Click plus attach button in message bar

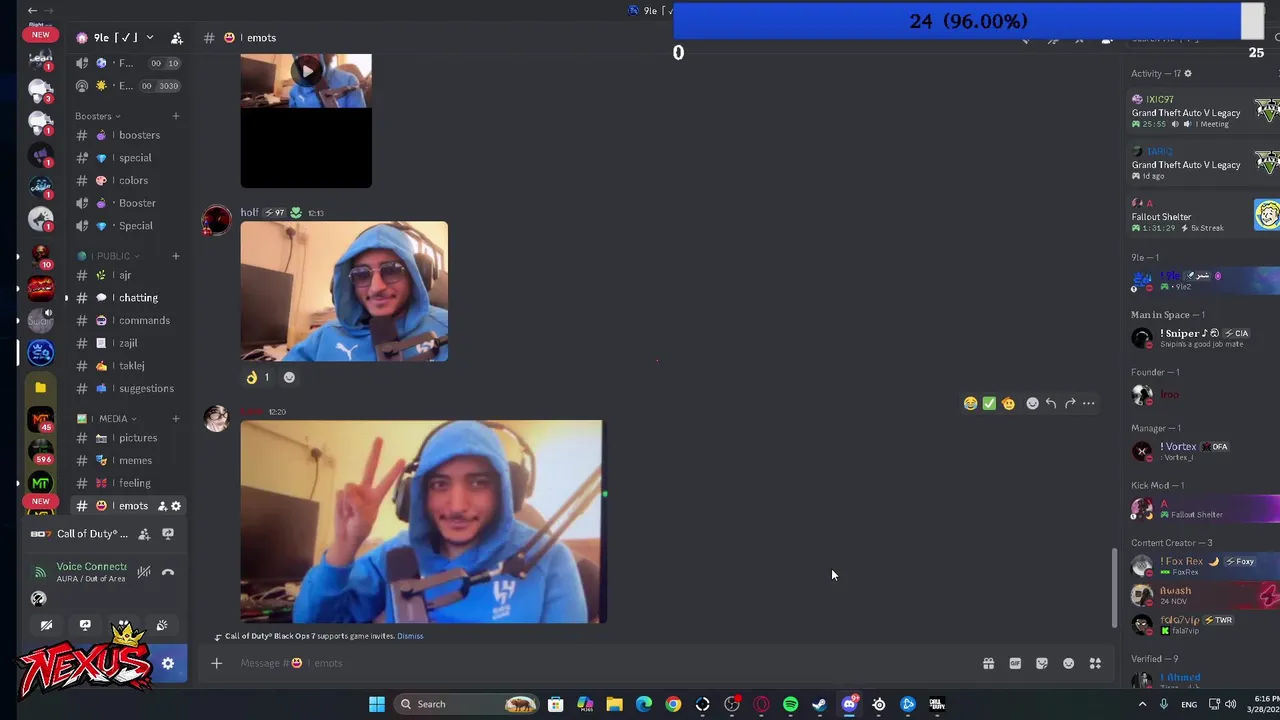point(216,663)
